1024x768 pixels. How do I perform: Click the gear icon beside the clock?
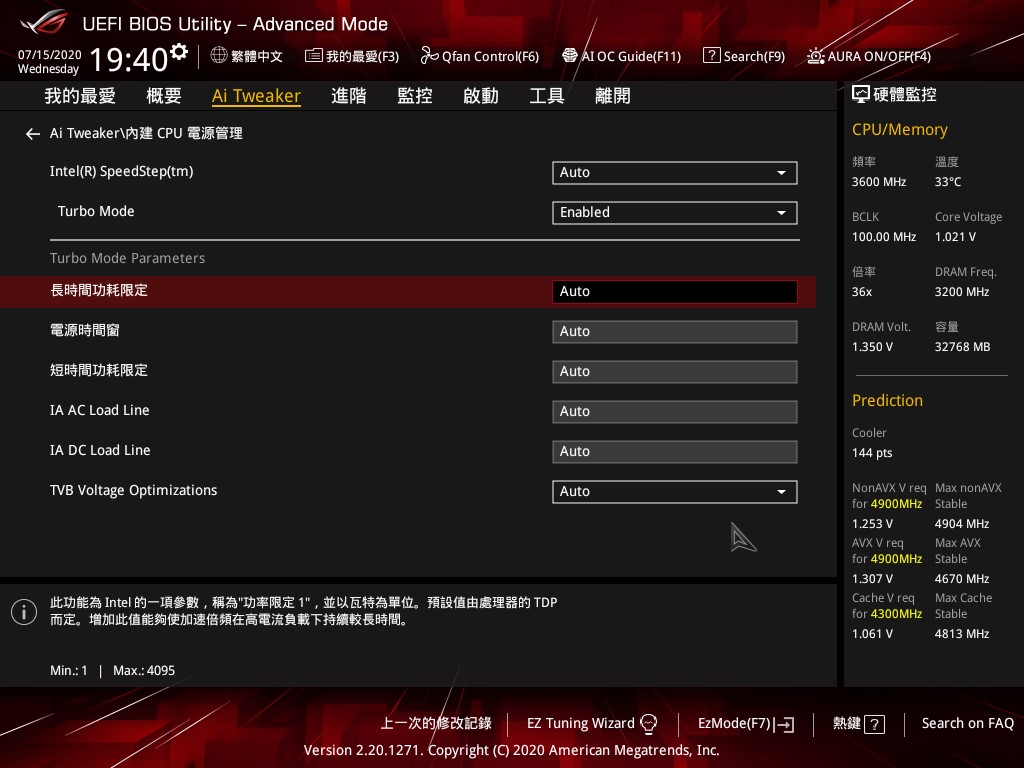coord(178,52)
